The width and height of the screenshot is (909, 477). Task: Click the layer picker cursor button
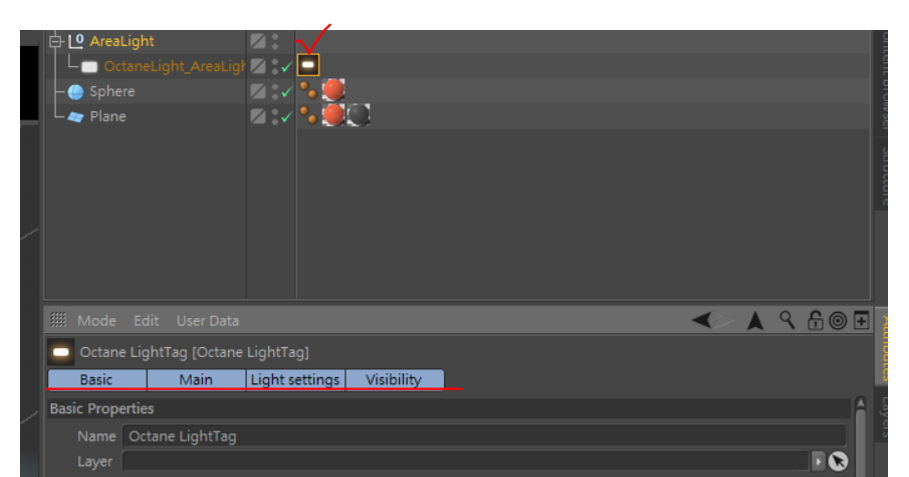click(838, 461)
